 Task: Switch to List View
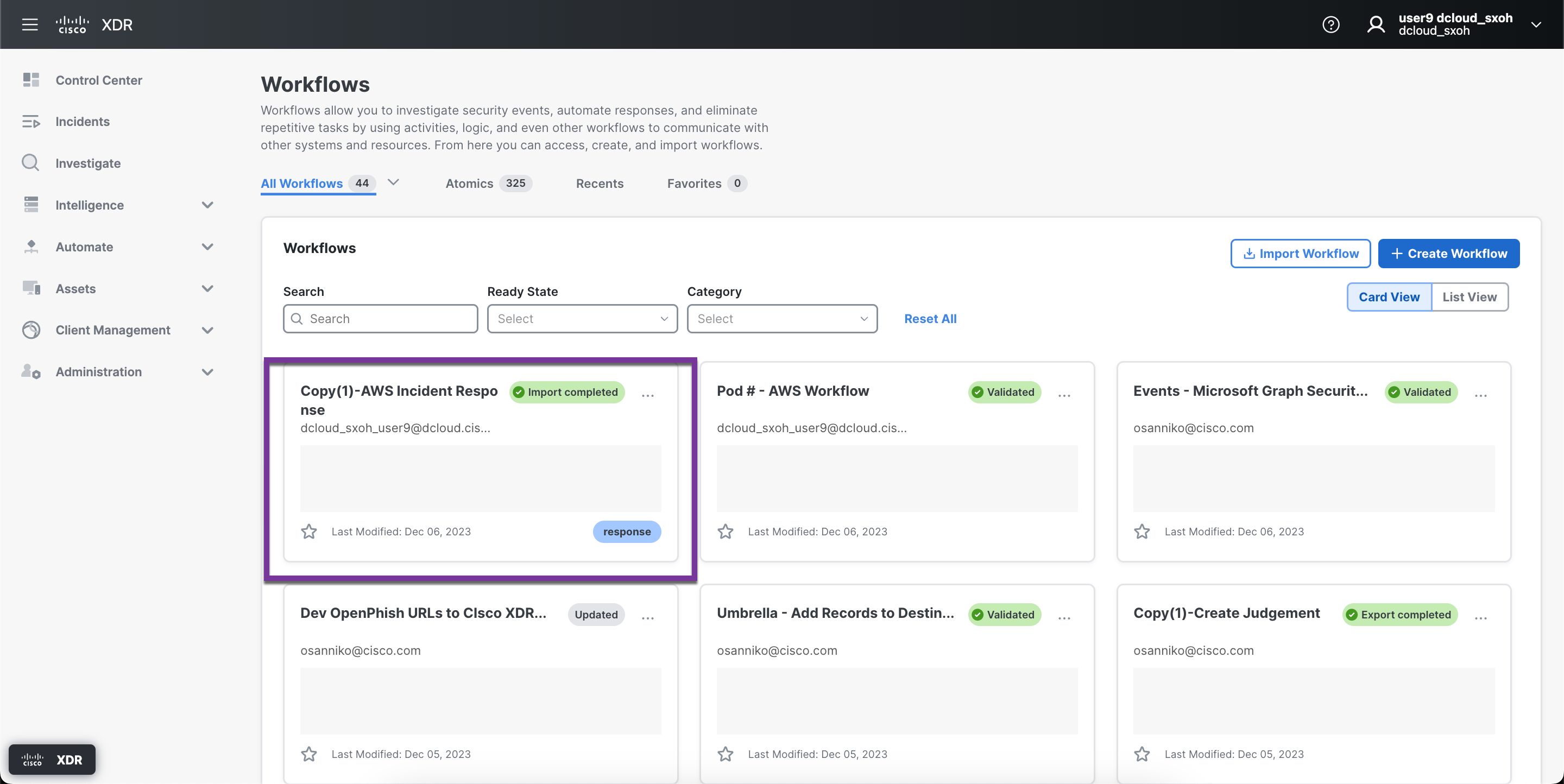pos(1470,297)
